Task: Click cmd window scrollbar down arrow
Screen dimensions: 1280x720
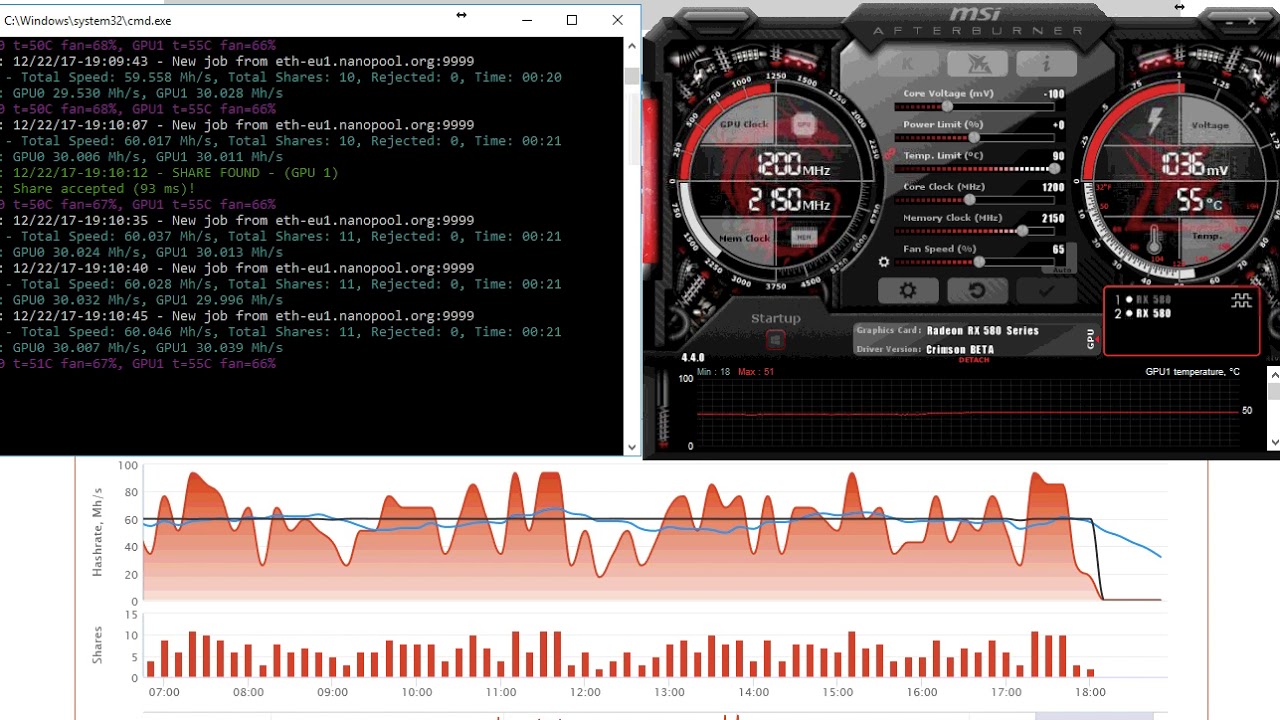Action: point(631,447)
